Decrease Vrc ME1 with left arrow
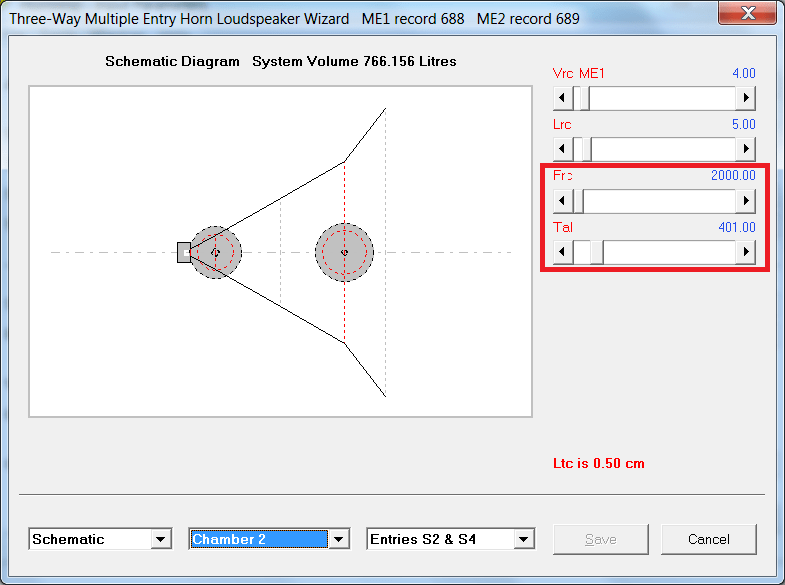 pos(563,98)
